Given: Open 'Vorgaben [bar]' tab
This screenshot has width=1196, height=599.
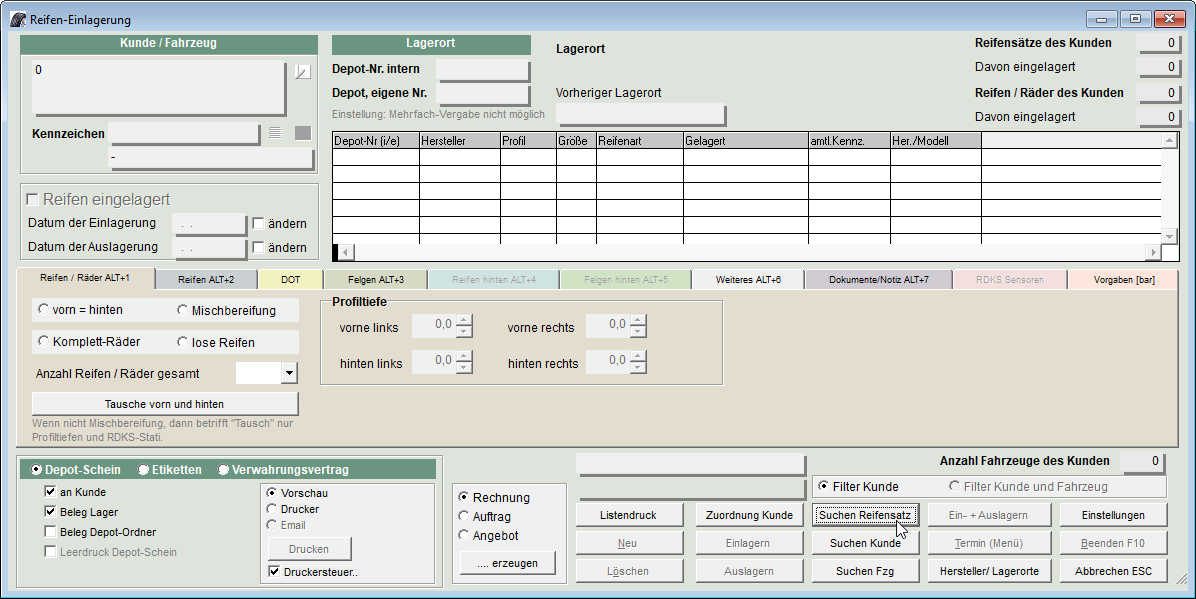Looking at the screenshot, I should point(1124,279).
